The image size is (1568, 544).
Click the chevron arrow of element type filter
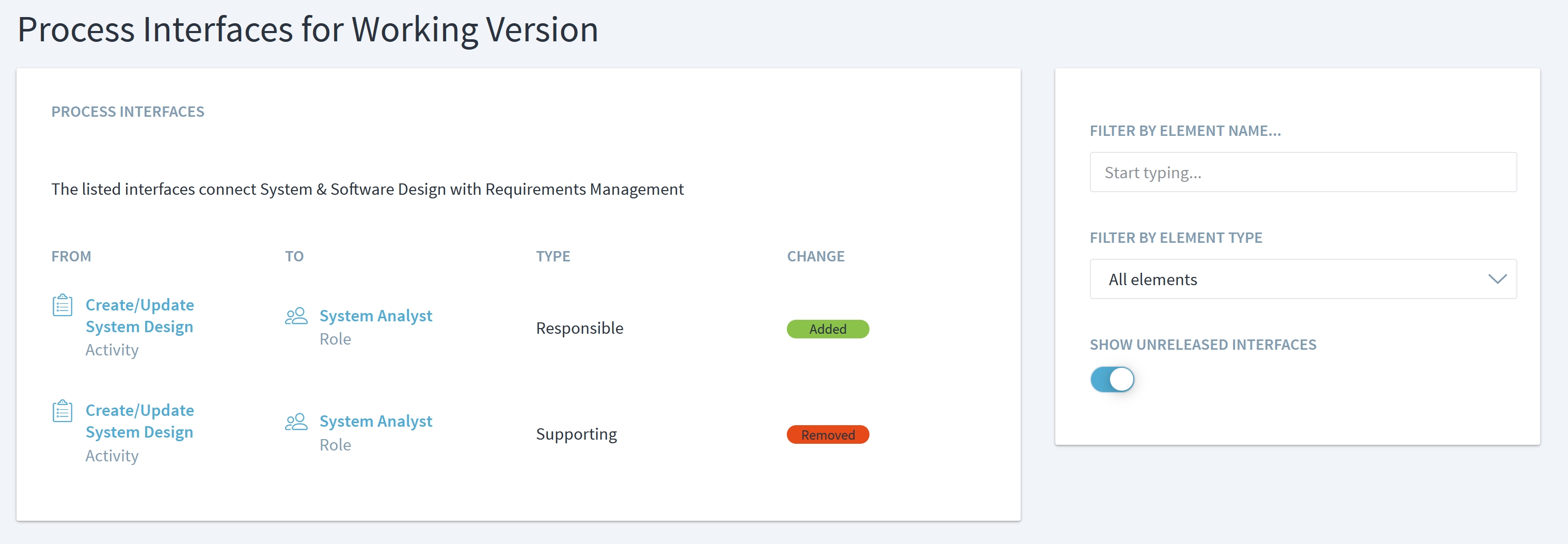[1497, 279]
